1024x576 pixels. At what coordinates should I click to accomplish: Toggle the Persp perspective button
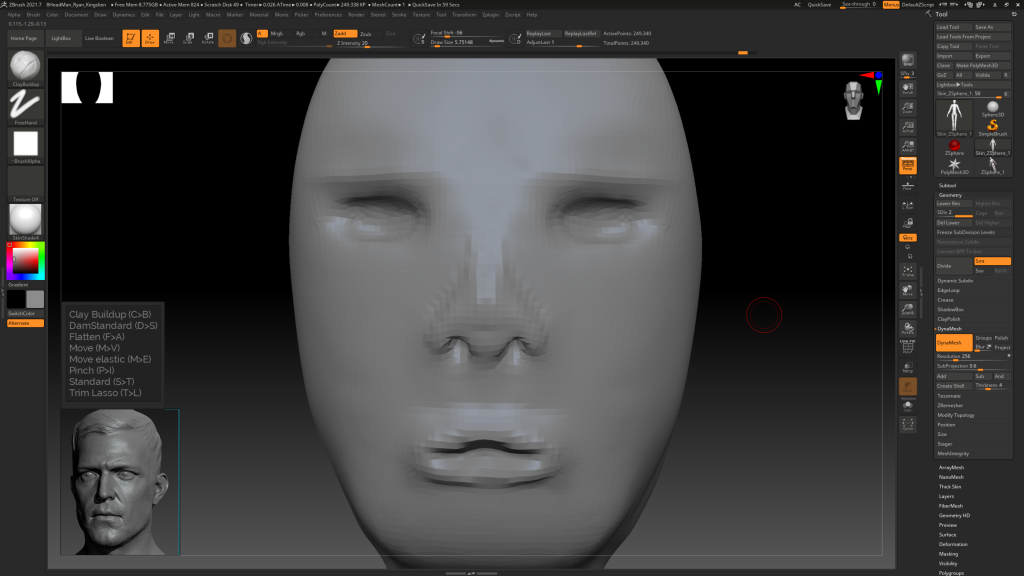908,166
